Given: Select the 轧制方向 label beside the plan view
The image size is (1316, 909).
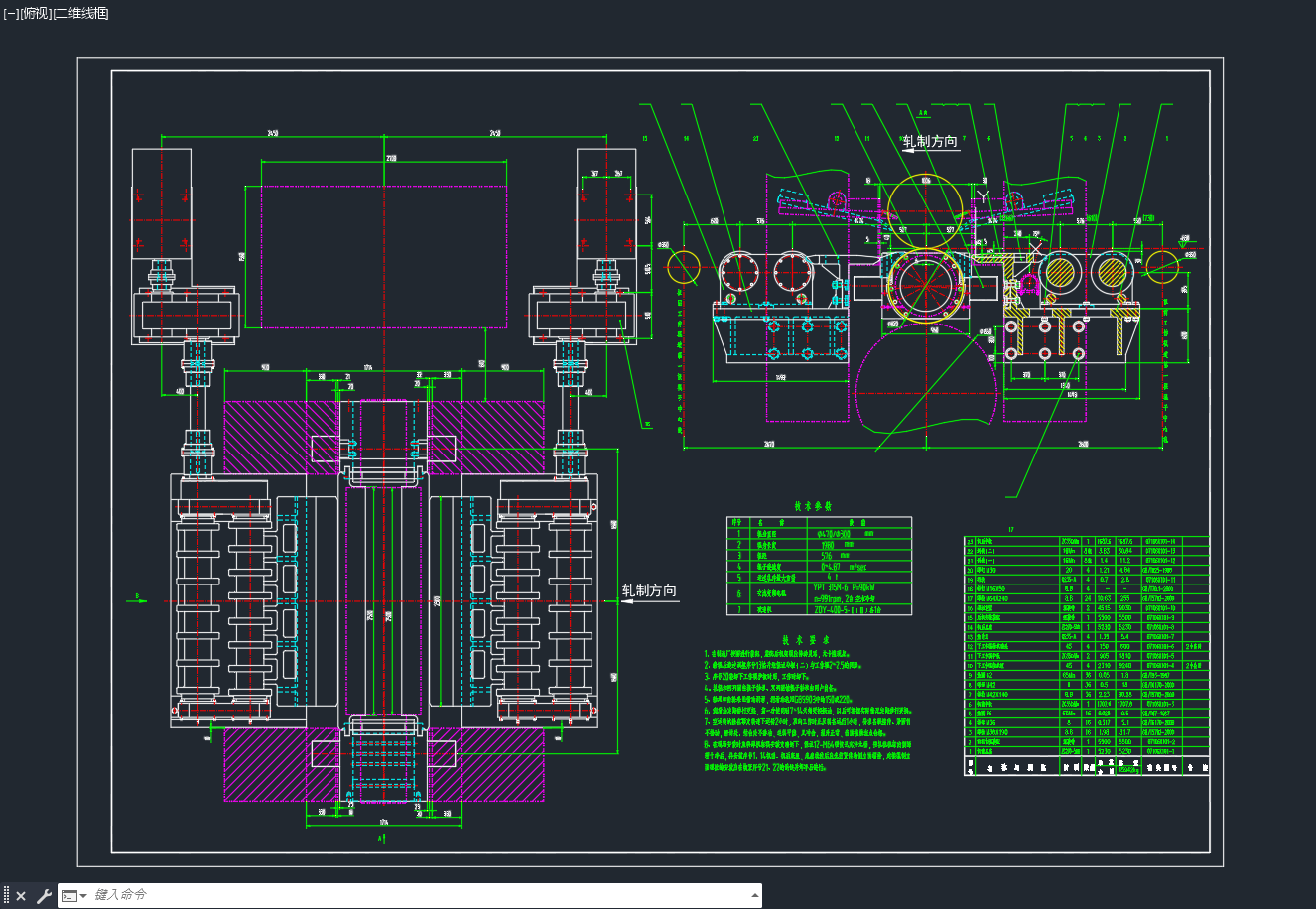Looking at the screenshot, I should (x=649, y=591).
